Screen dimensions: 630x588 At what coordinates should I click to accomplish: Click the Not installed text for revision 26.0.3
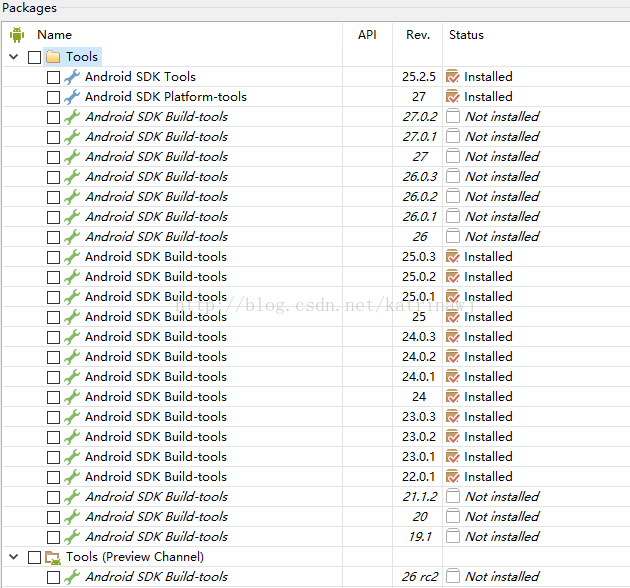click(502, 177)
